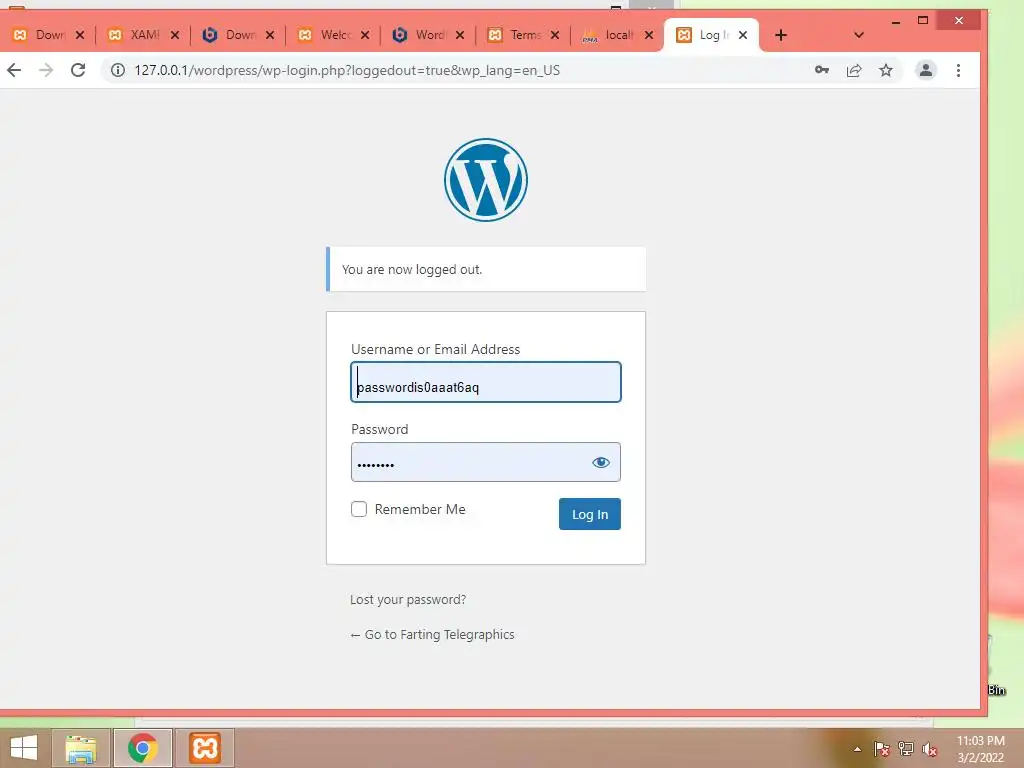The width and height of the screenshot is (1024, 768).
Task: Close the active Log In tab
Action: pos(743,35)
